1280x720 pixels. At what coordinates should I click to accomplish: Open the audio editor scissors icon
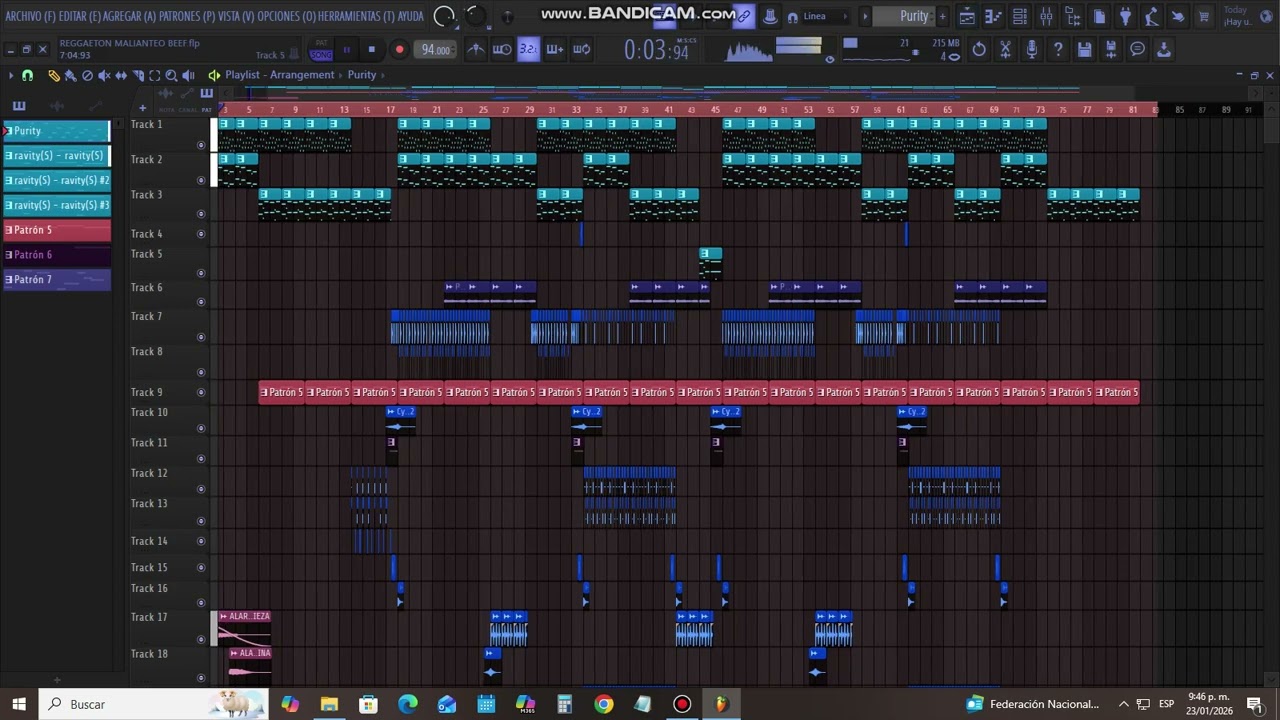pyautogui.click(x=1005, y=49)
